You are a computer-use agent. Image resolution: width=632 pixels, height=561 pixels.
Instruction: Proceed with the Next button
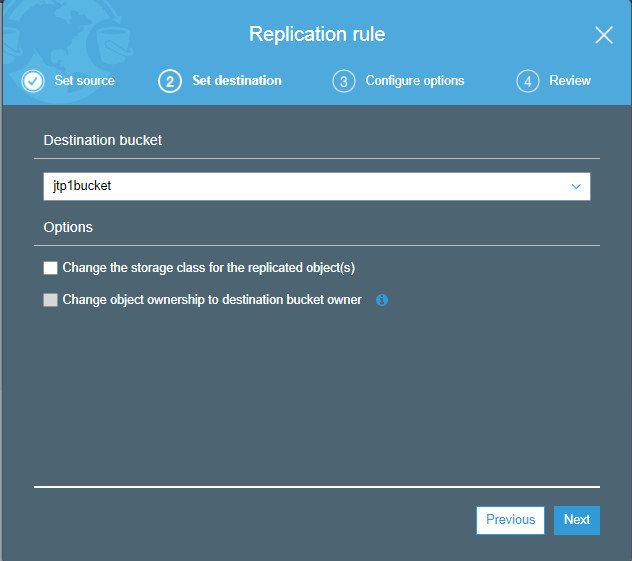[577, 520]
